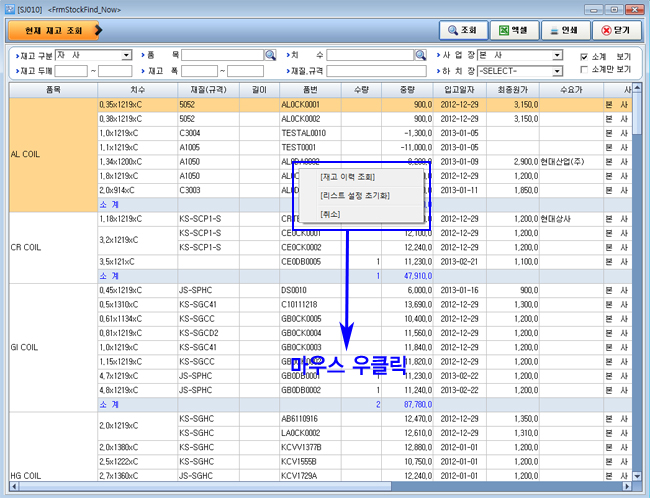Focus the 재고 두께 maximum field
Image resolution: width=650 pixels, height=498 pixels.
click(x=115, y=71)
